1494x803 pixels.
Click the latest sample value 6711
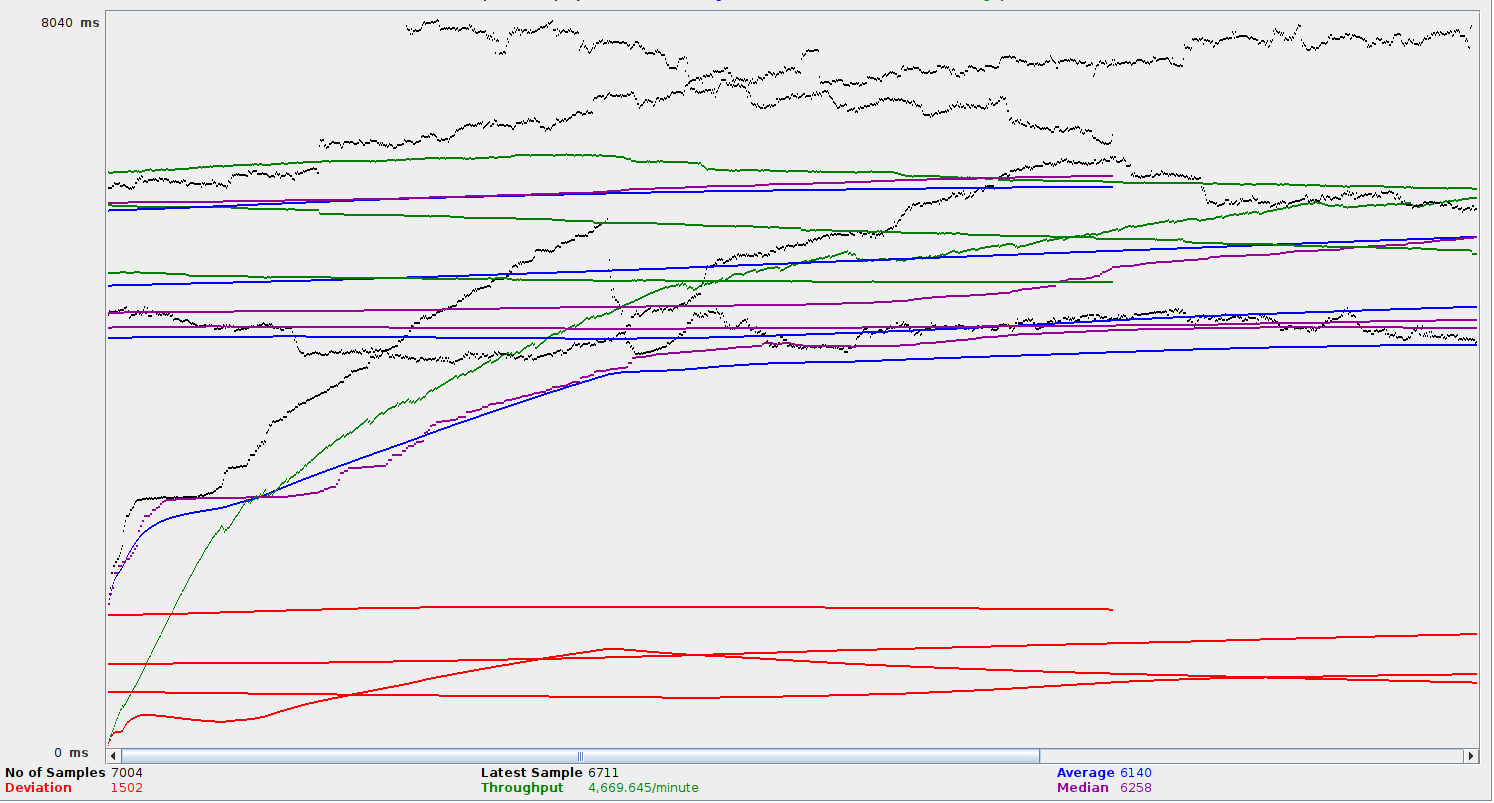pyautogui.click(x=604, y=773)
